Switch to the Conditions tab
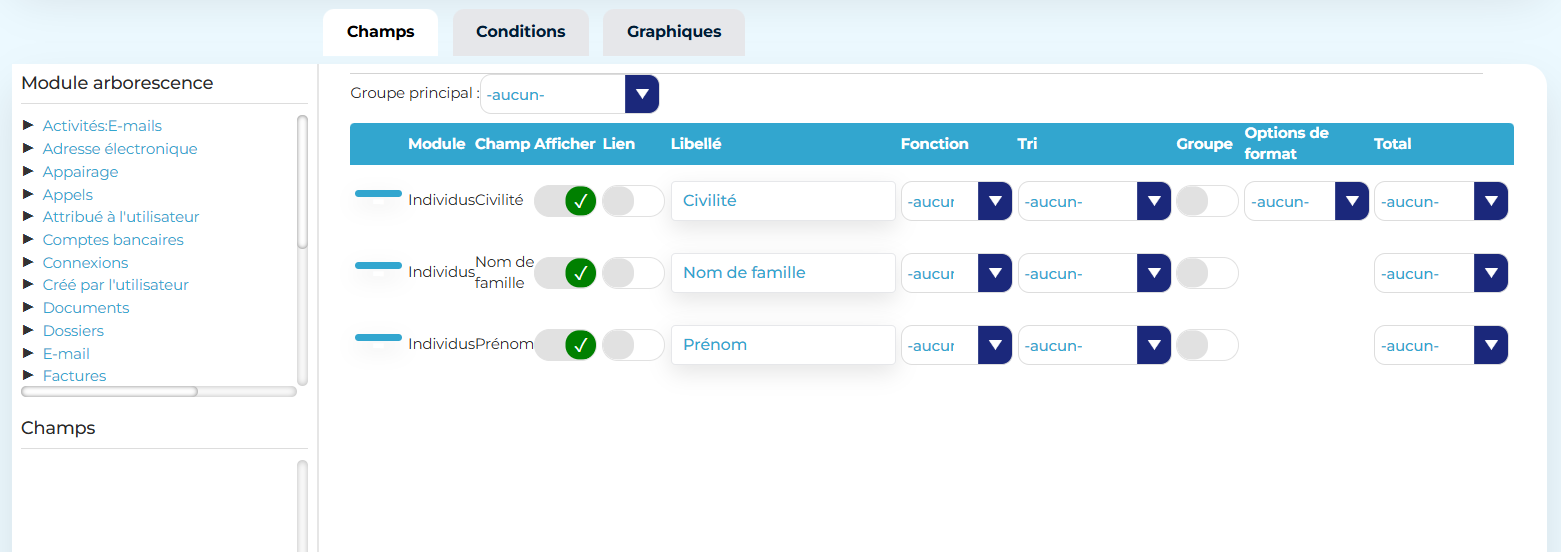 point(520,32)
